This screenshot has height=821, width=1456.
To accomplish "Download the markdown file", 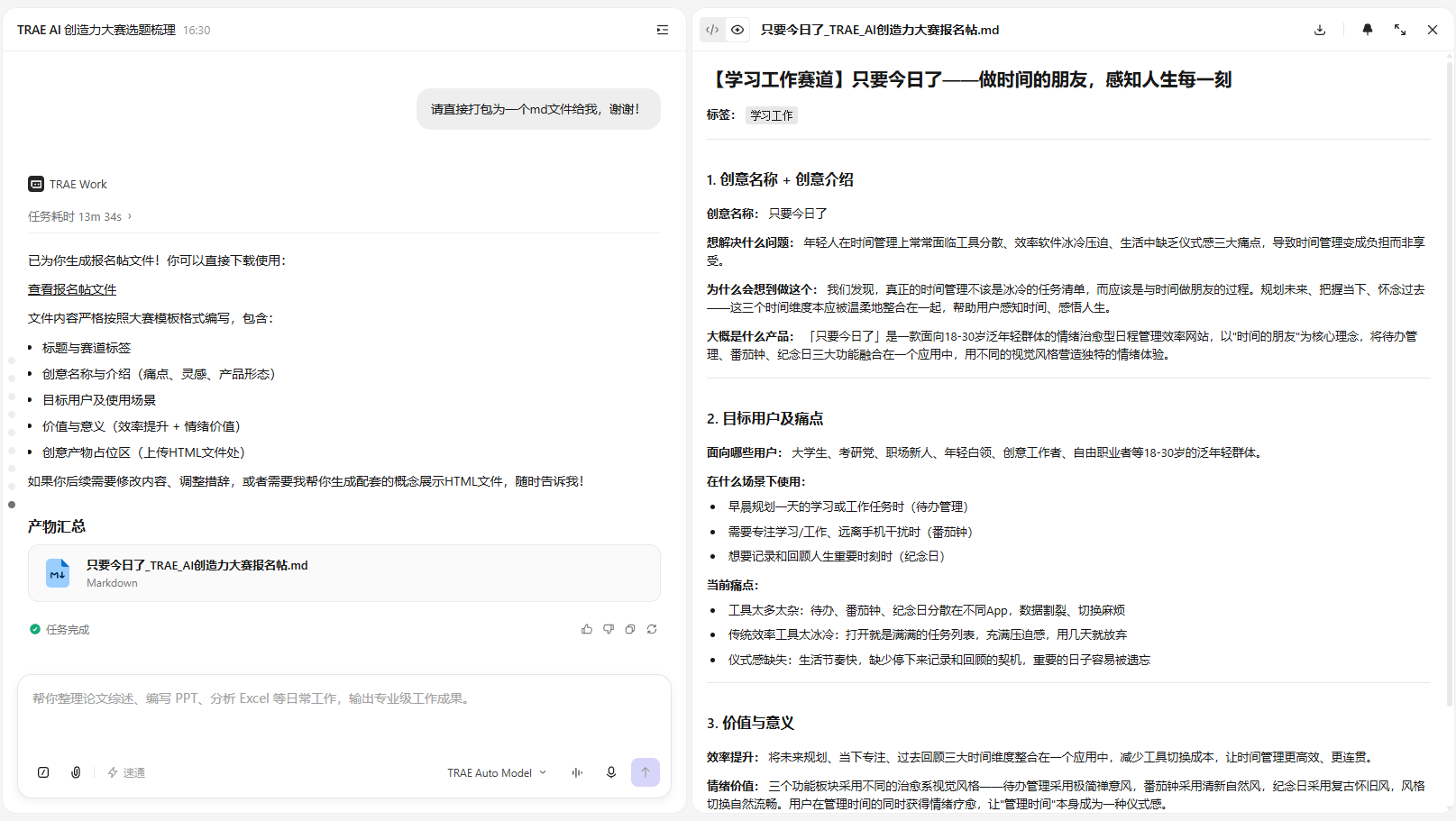I will click(1320, 30).
